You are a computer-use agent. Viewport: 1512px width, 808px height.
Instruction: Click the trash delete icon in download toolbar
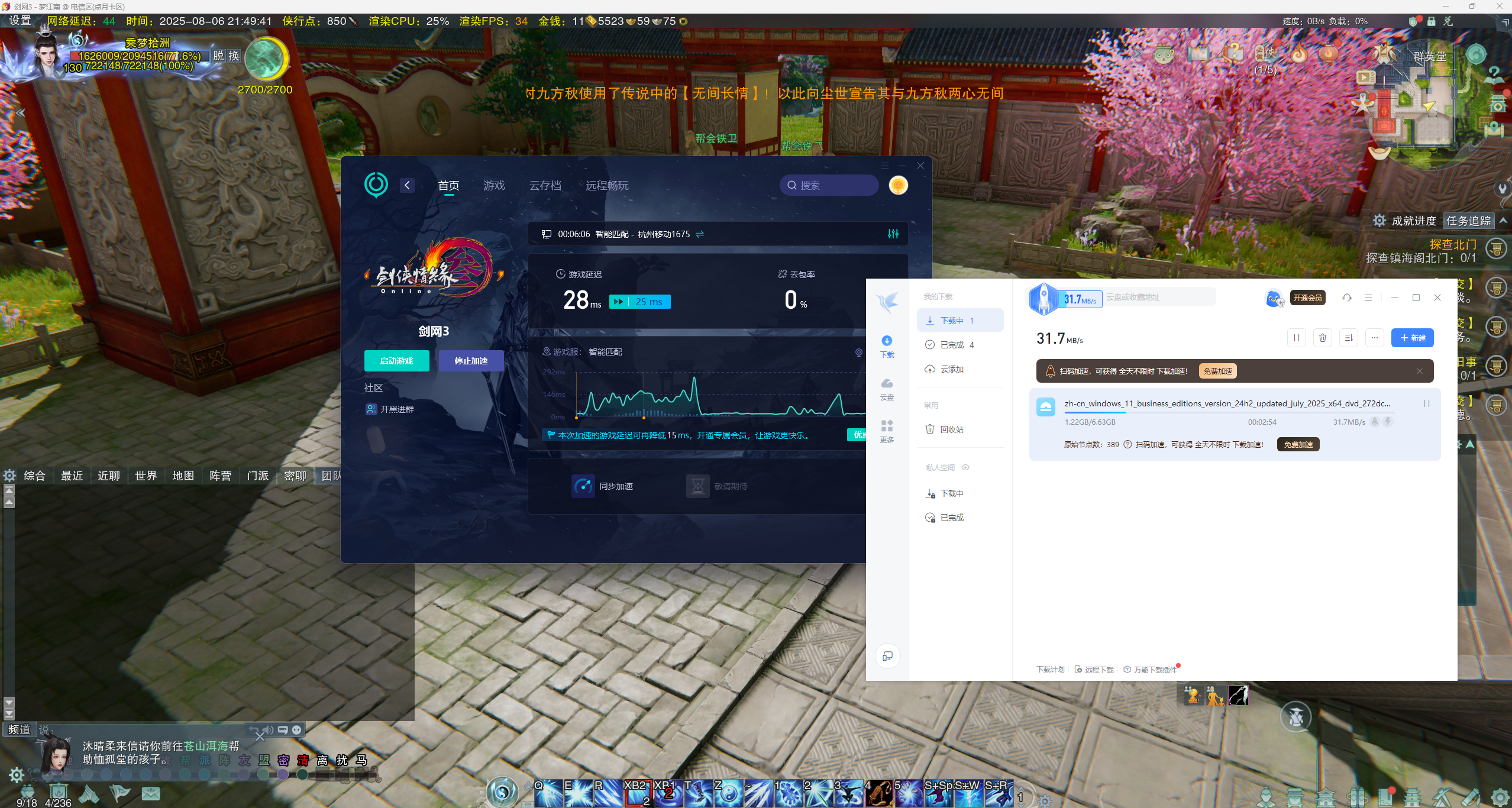pos(1322,338)
